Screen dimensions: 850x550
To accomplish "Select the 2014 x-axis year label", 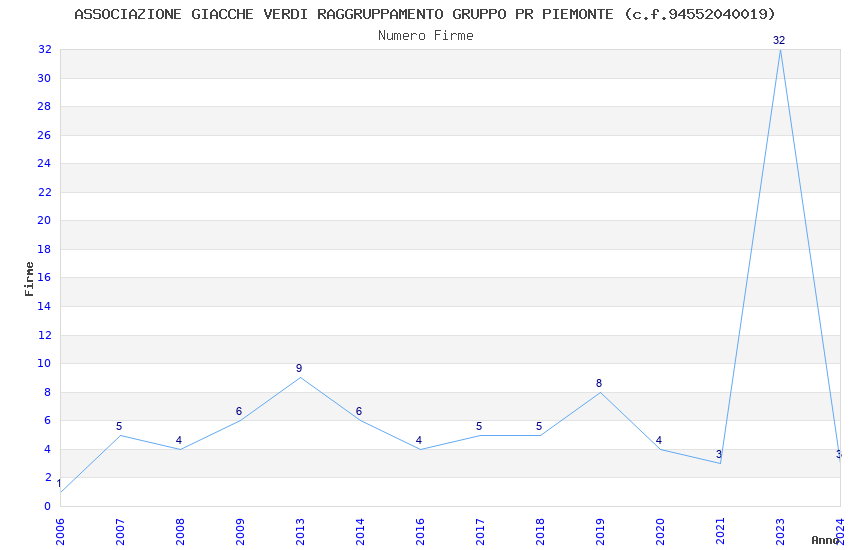I will [x=360, y=532].
